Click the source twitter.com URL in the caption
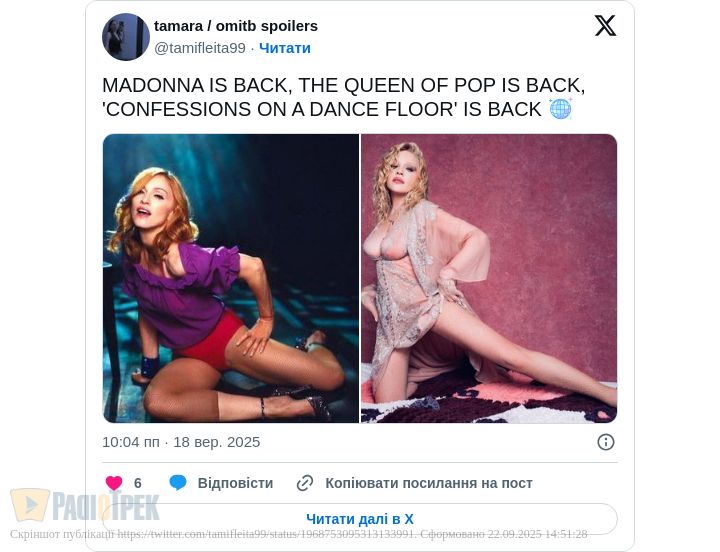Screen dimensions: 720x552 (x=266, y=534)
